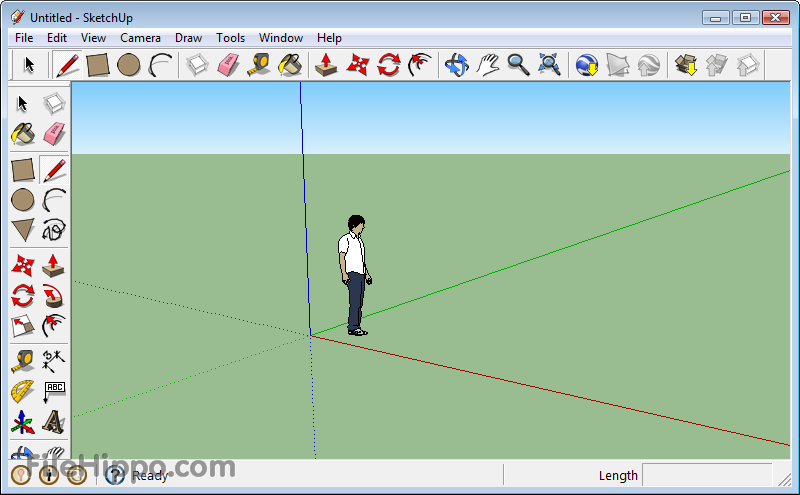Select the arrow tool in the horizontal toolbar
The image size is (800, 495).
coord(29,65)
